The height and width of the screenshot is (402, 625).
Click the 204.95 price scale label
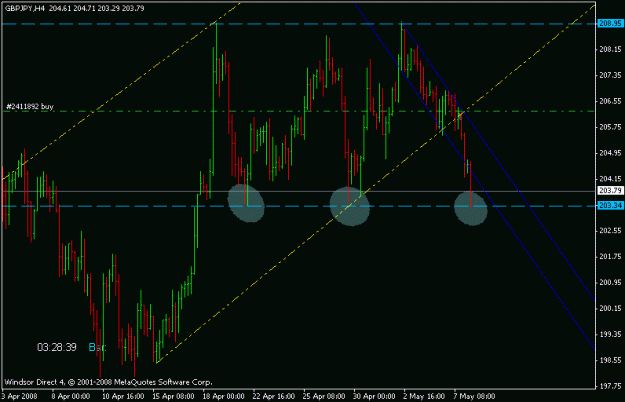click(x=610, y=153)
